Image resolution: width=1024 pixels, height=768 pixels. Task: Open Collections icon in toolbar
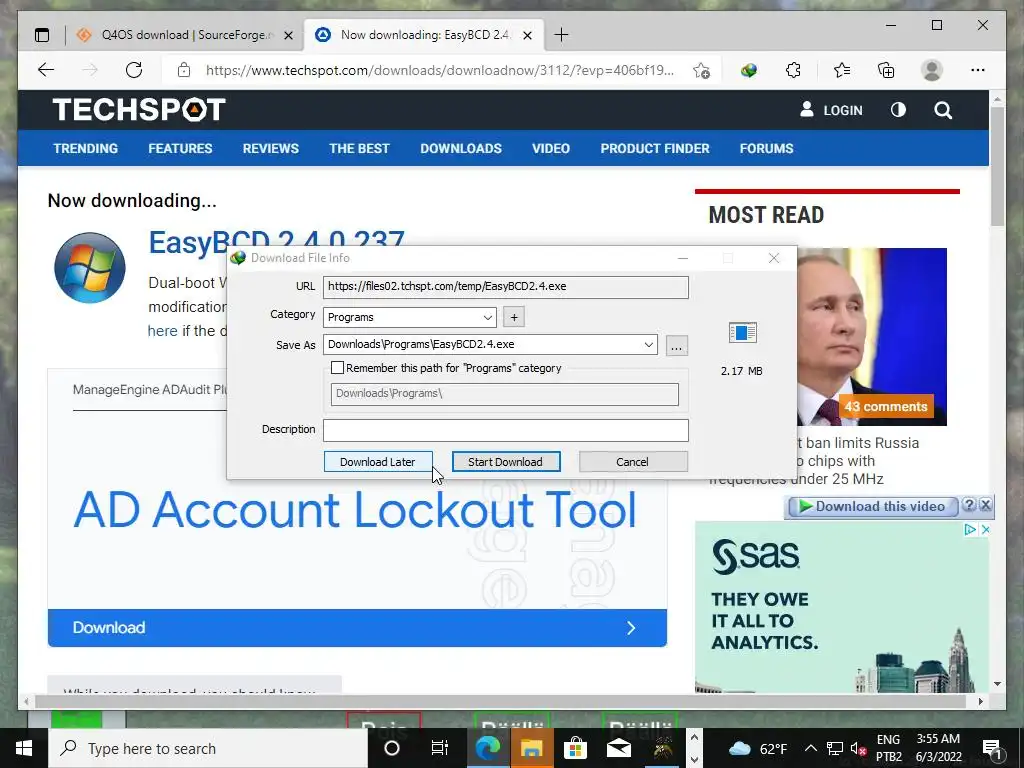tap(886, 70)
